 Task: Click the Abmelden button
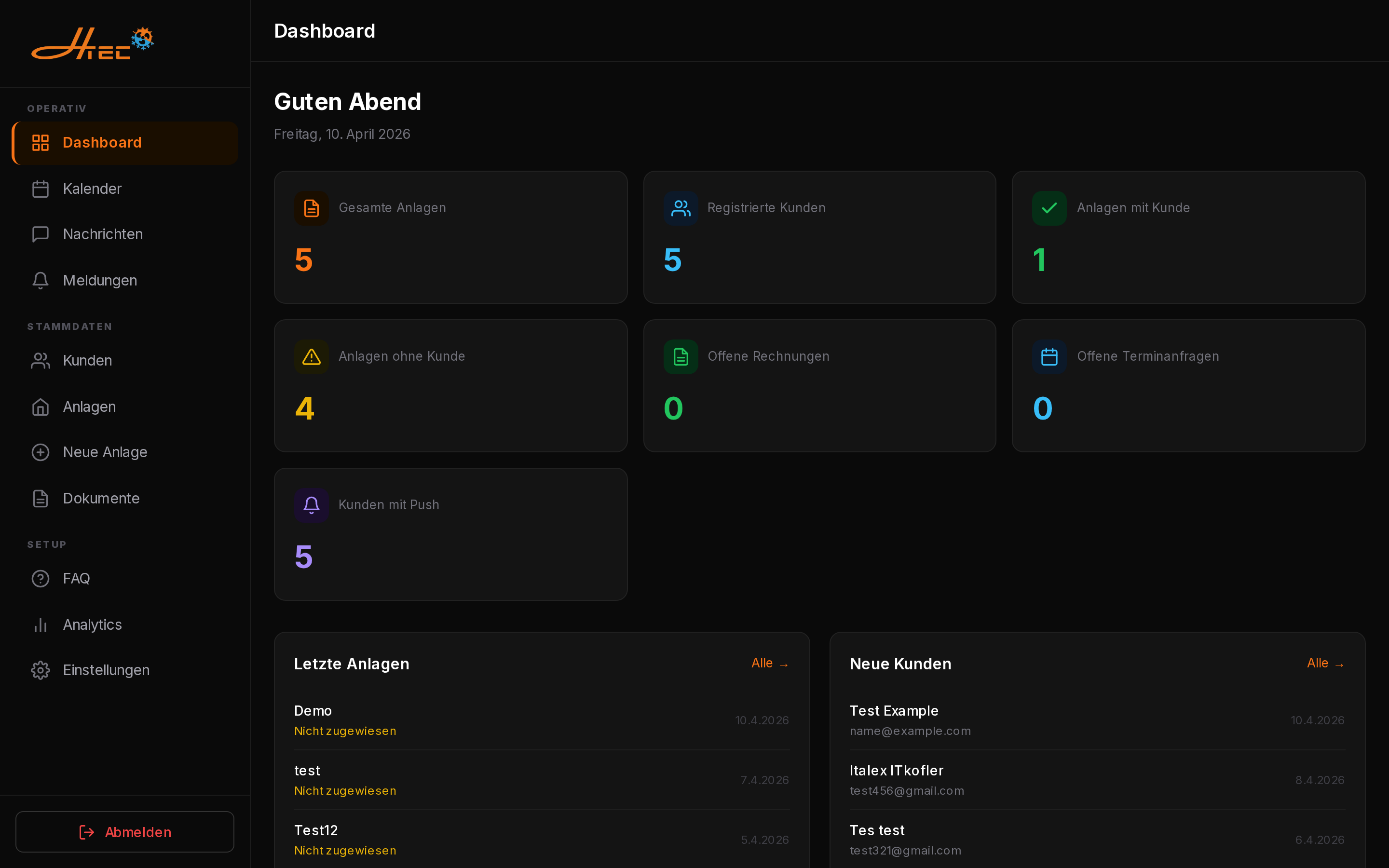pos(124,832)
